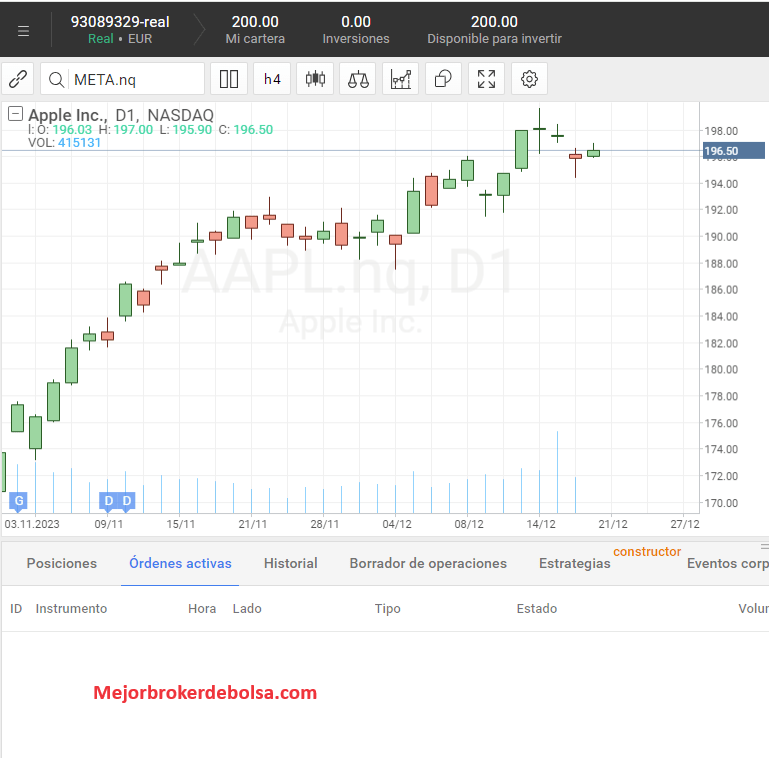Open the chart indicators icon

tap(401, 78)
